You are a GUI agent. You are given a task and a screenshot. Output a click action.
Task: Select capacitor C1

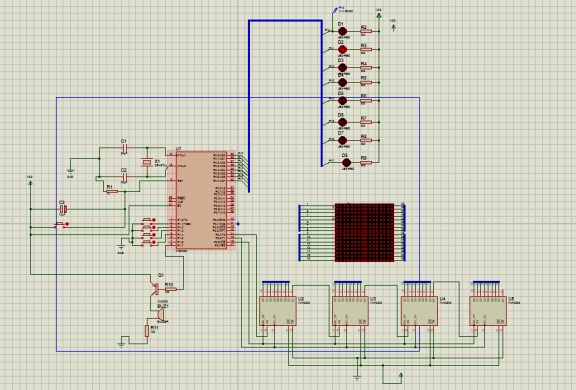(125, 148)
